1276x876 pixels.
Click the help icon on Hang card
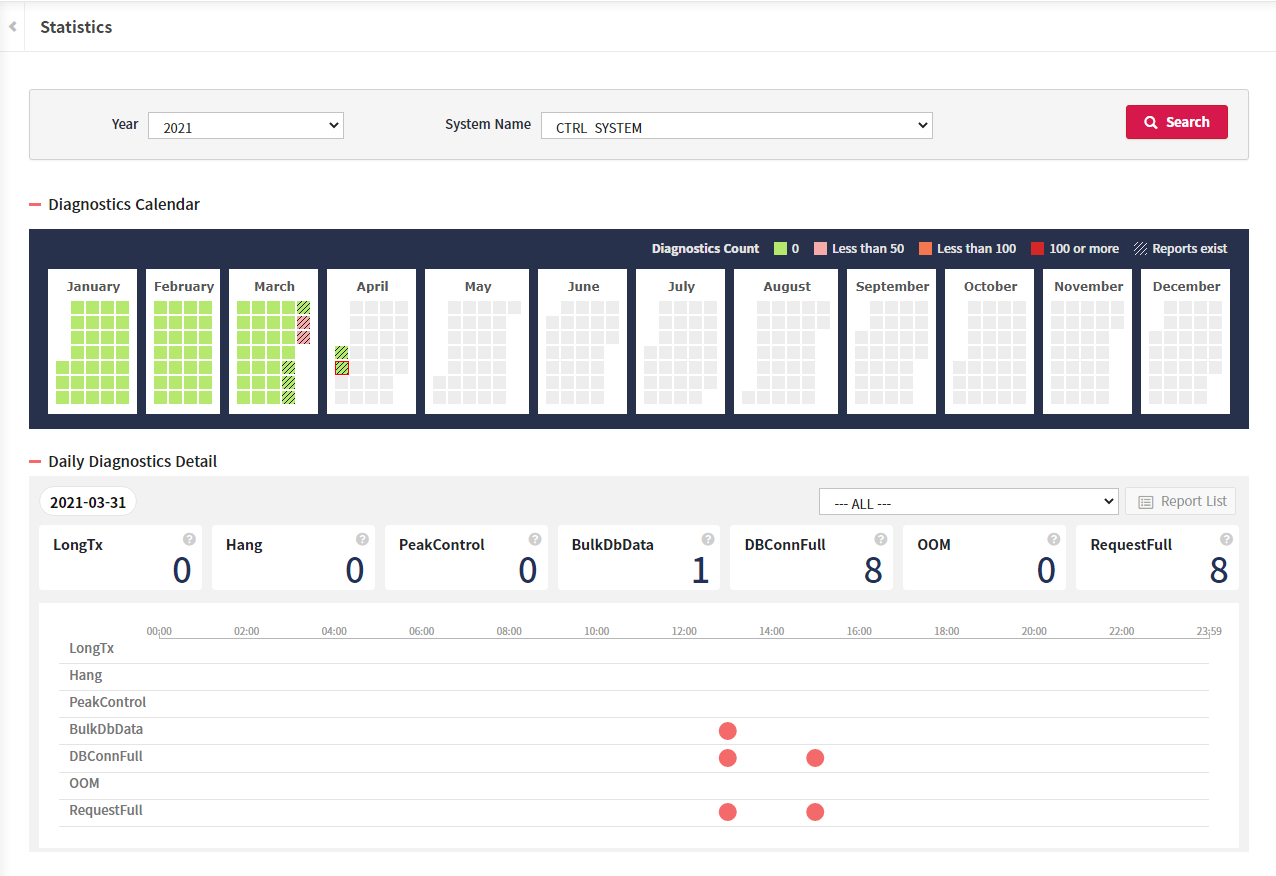[362, 539]
